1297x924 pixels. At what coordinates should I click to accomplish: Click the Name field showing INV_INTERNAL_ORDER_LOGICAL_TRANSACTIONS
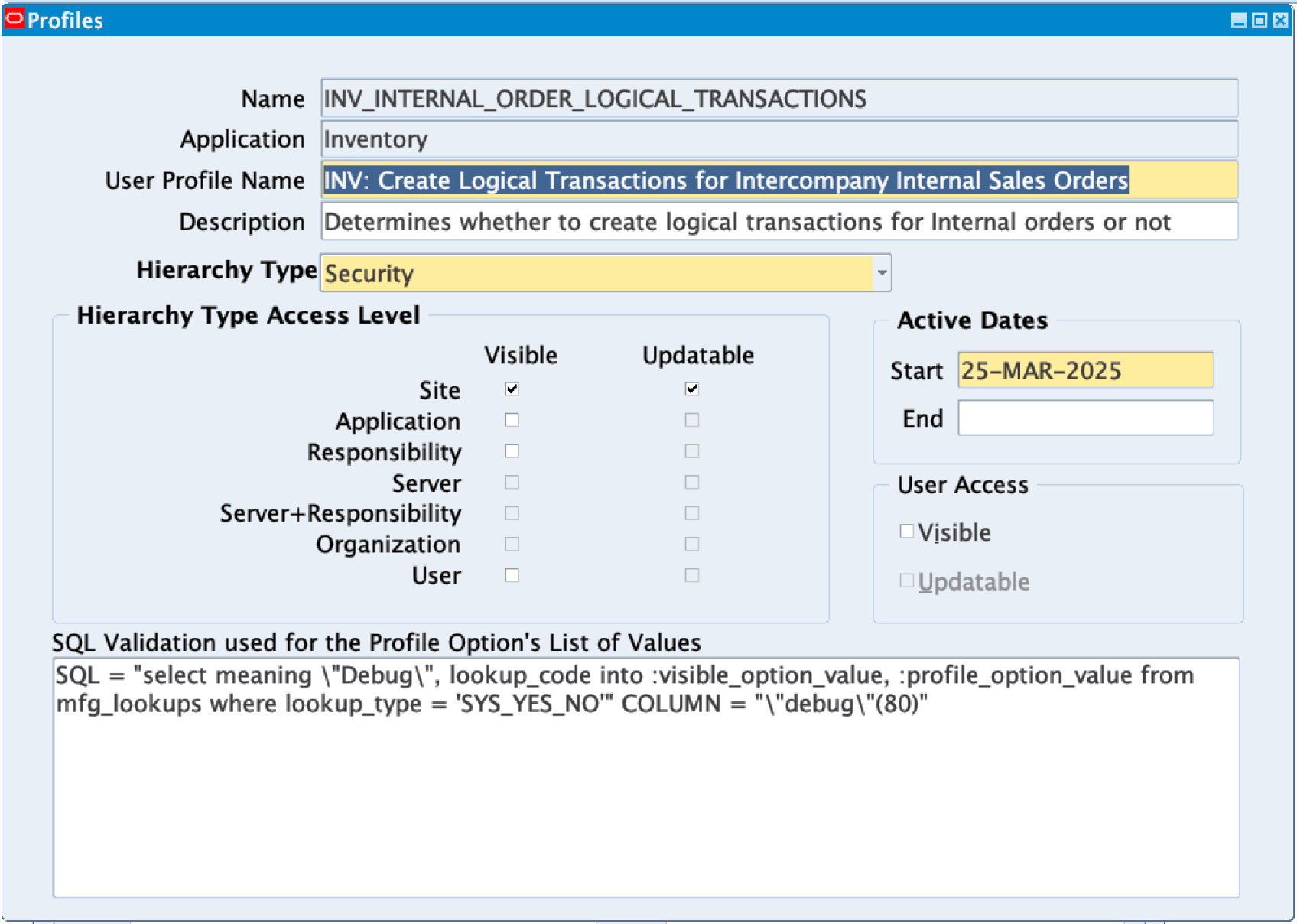pos(688,98)
